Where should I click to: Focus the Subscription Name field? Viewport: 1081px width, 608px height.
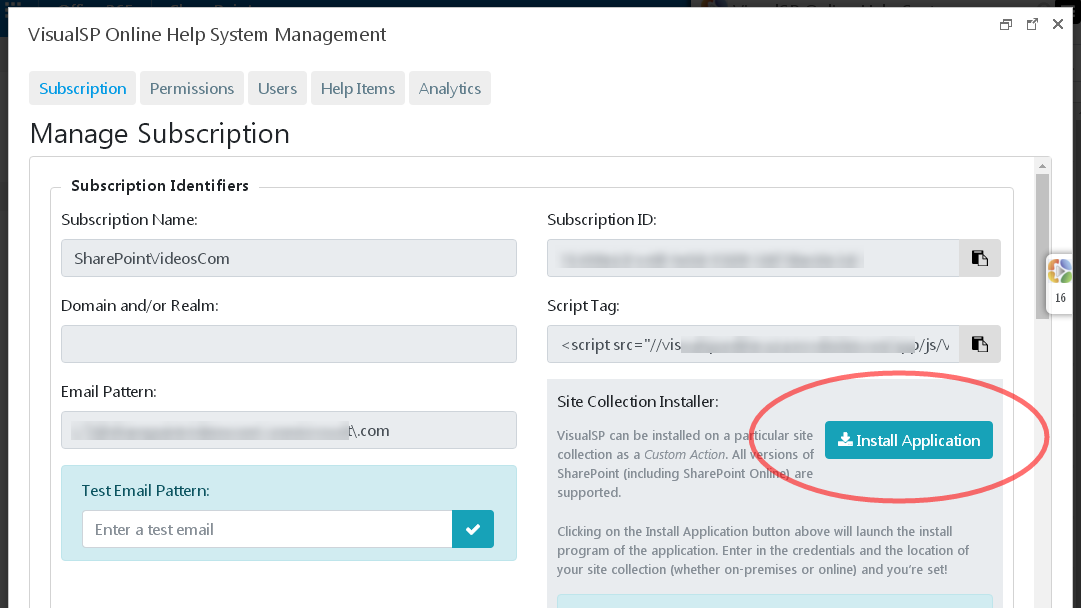coord(289,258)
